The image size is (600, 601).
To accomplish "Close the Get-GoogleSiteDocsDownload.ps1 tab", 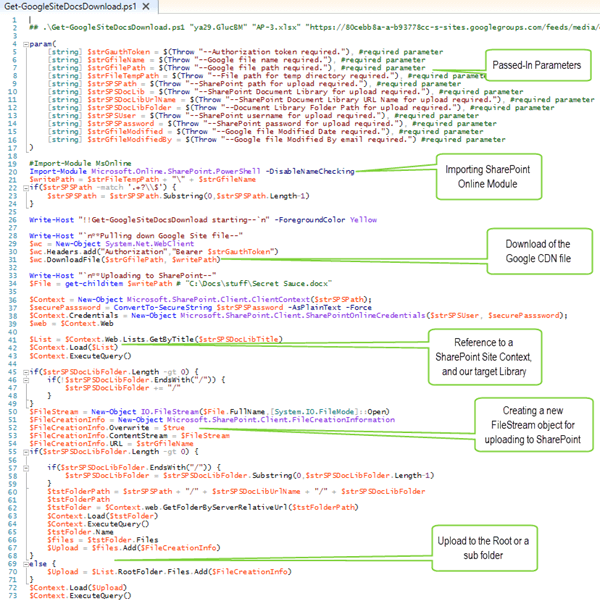I will click(144, 8).
